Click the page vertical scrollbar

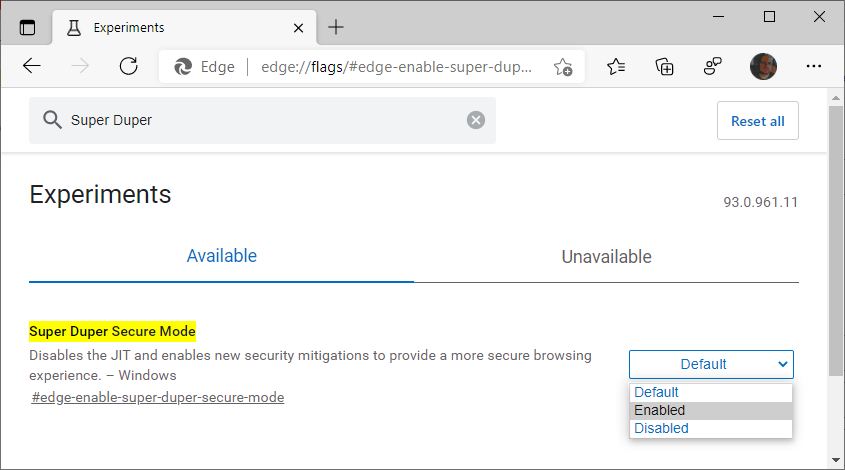(x=836, y=240)
